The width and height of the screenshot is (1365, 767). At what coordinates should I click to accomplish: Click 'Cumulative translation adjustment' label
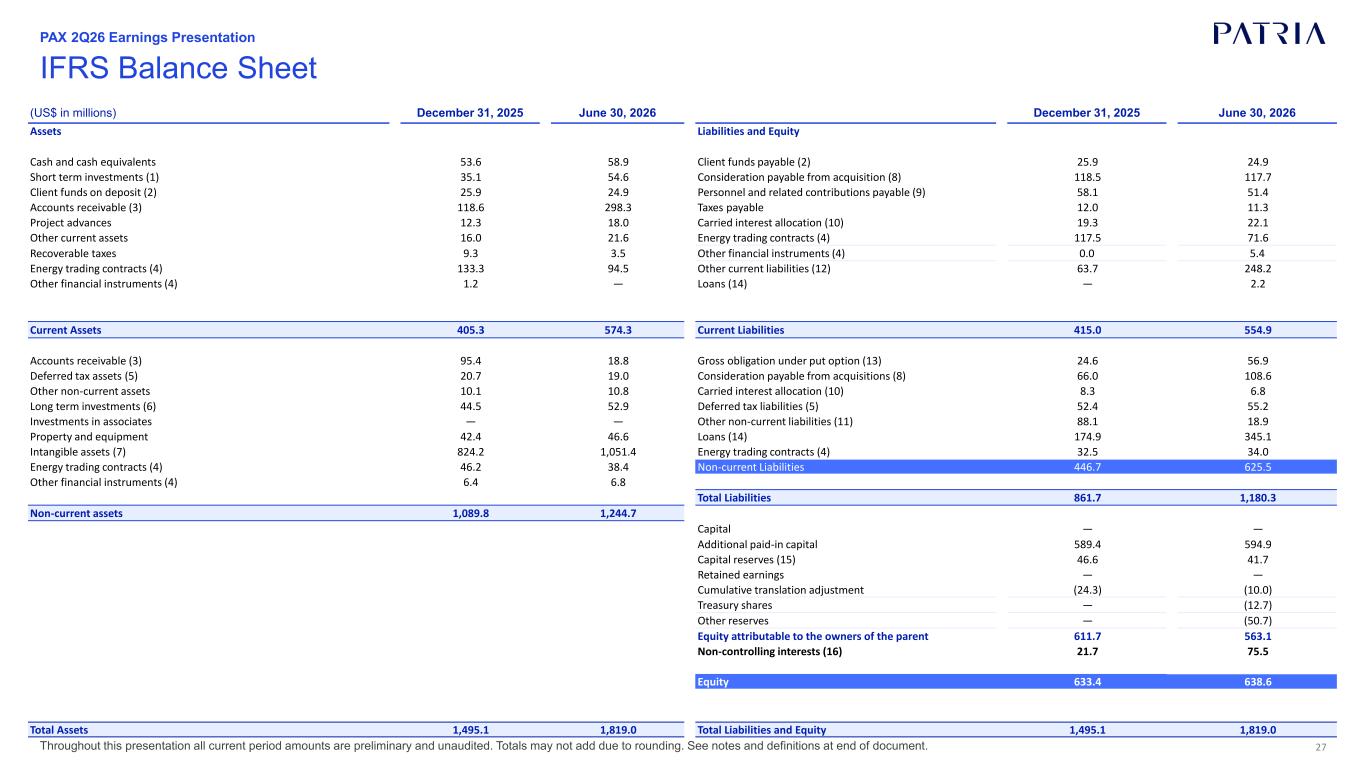(x=780, y=590)
